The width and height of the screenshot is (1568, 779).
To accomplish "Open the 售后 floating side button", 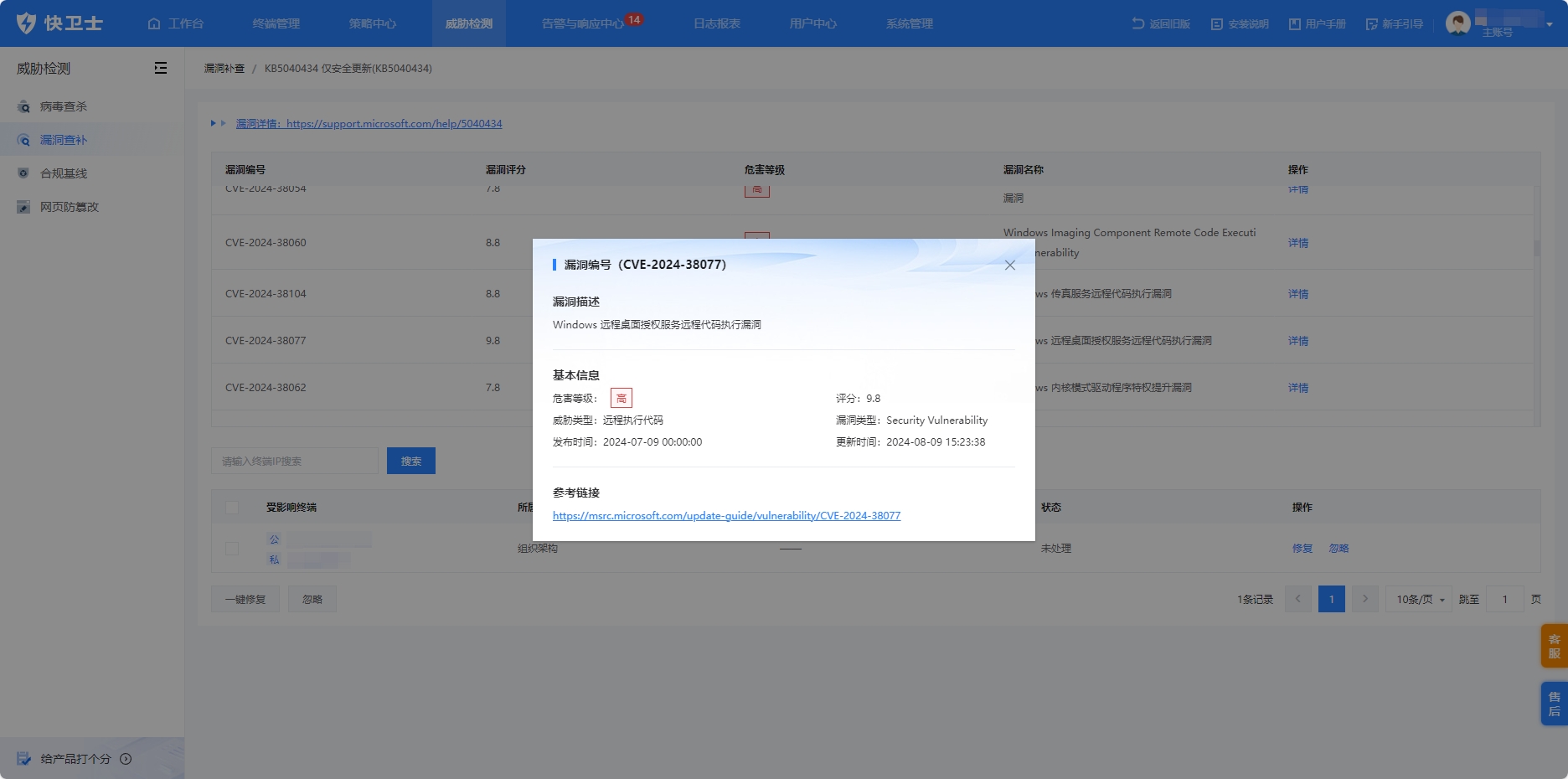I will click(1554, 704).
